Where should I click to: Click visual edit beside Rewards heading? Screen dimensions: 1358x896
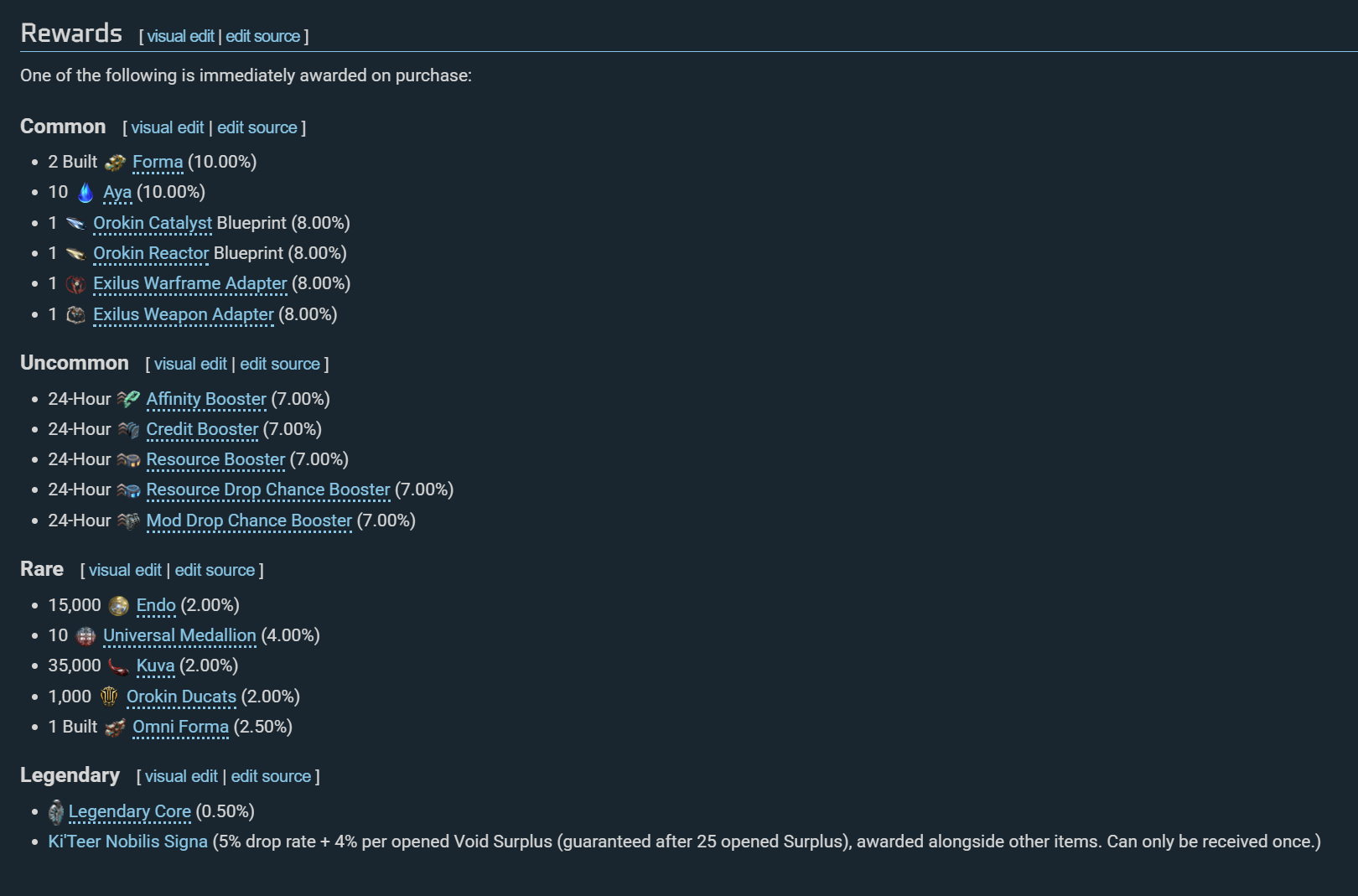180,36
